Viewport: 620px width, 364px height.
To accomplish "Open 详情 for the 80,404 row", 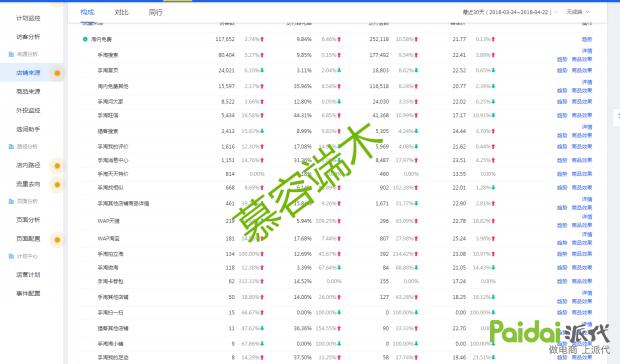I will coord(587,51).
